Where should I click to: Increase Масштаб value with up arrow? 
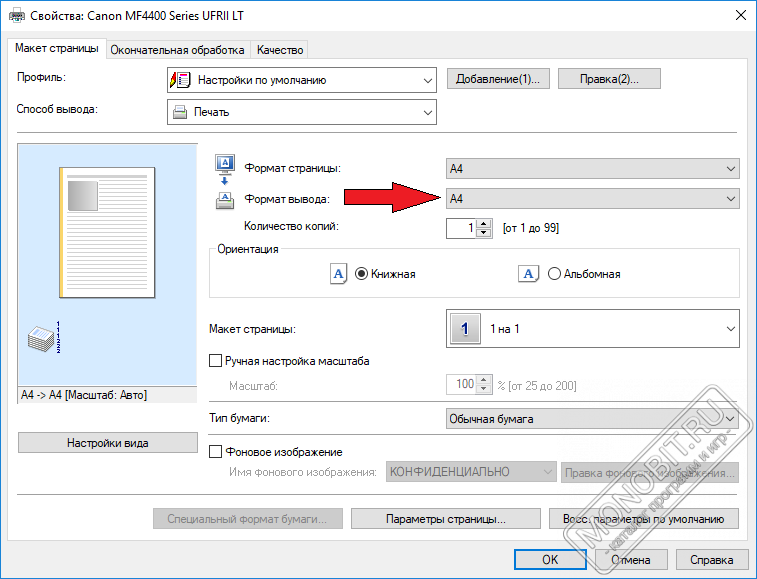[x=484, y=380]
